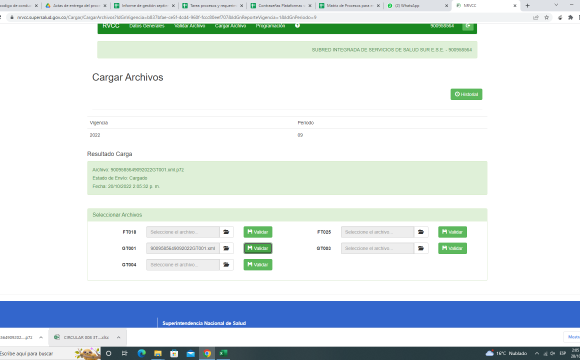Open the Programación menu
Image resolution: width=580 pixels, height=360 pixels.
tap(270, 26)
